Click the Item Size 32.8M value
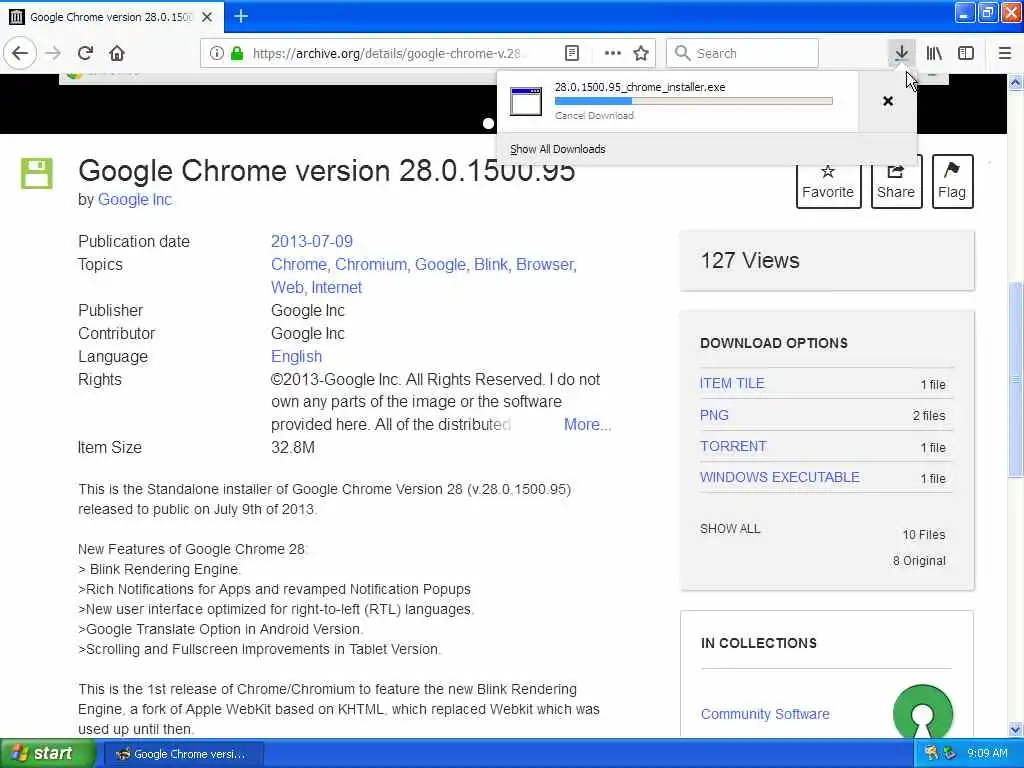Screen dimensions: 1024x768 (293, 447)
